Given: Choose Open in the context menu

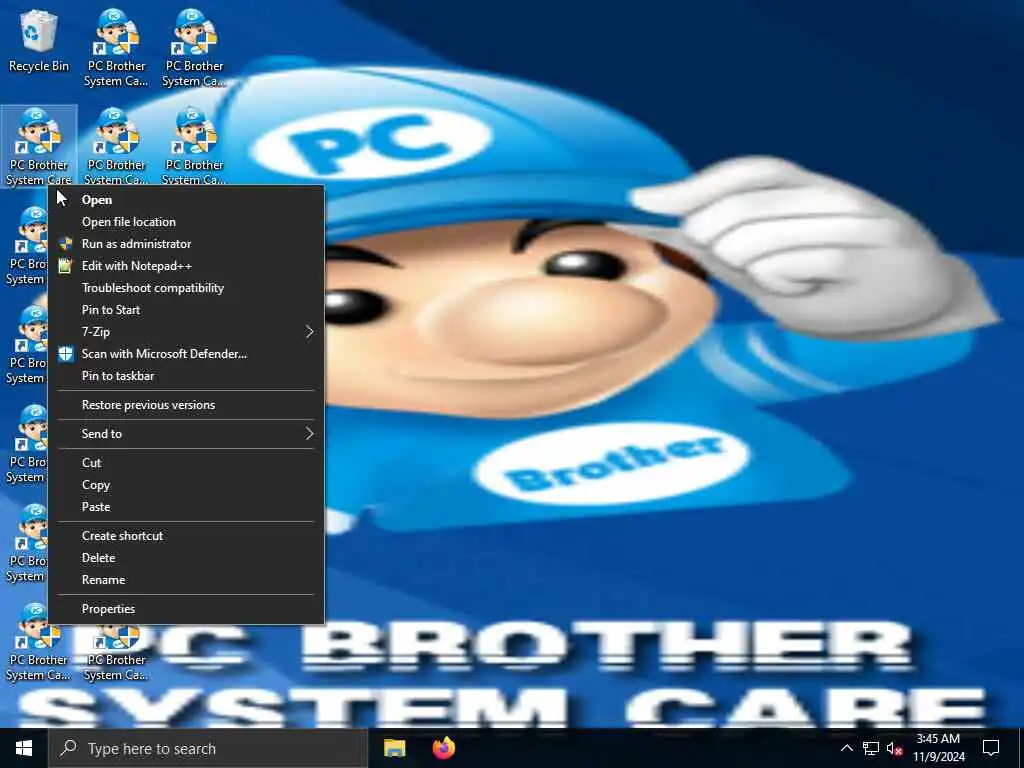Looking at the screenshot, I should coord(186,200).
